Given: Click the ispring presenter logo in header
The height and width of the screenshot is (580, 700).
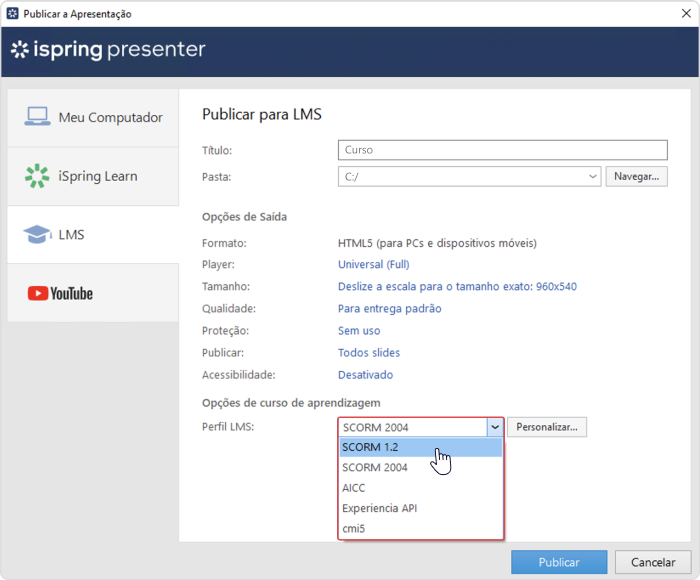Looking at the screenshot, I should coord(108,49).
